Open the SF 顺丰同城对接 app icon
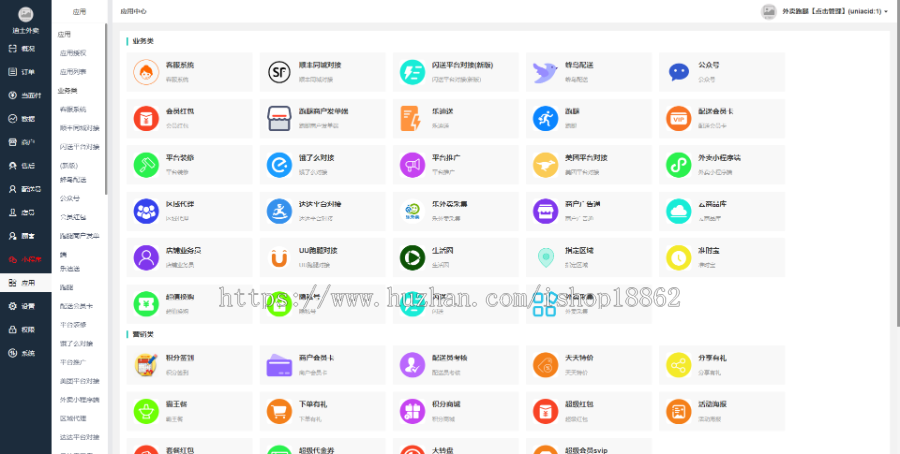The image size is (900, 454). [280, 72]
